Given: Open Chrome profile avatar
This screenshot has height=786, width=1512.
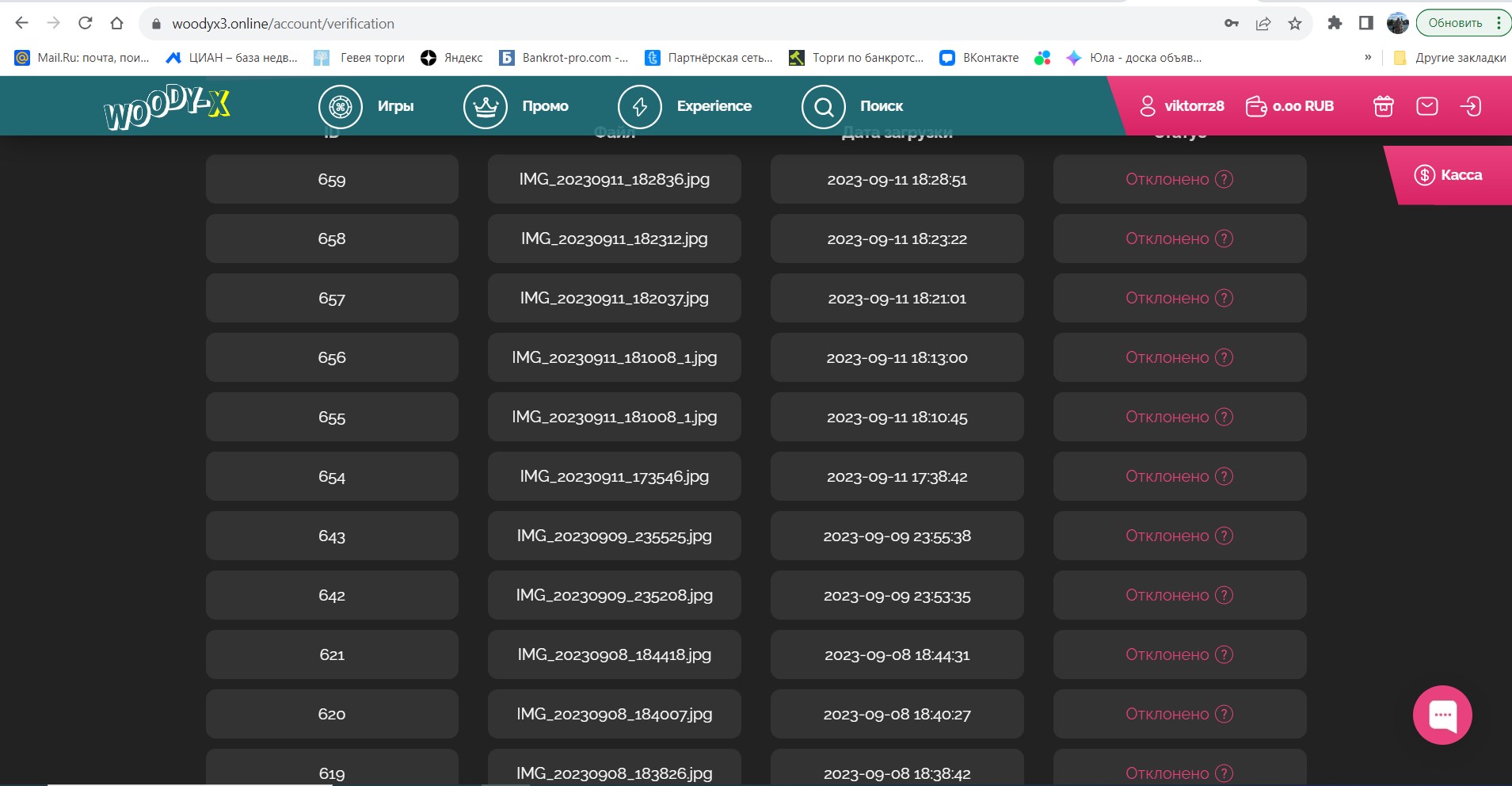Looking at the screenshot, I should (x=1398, y=23).
